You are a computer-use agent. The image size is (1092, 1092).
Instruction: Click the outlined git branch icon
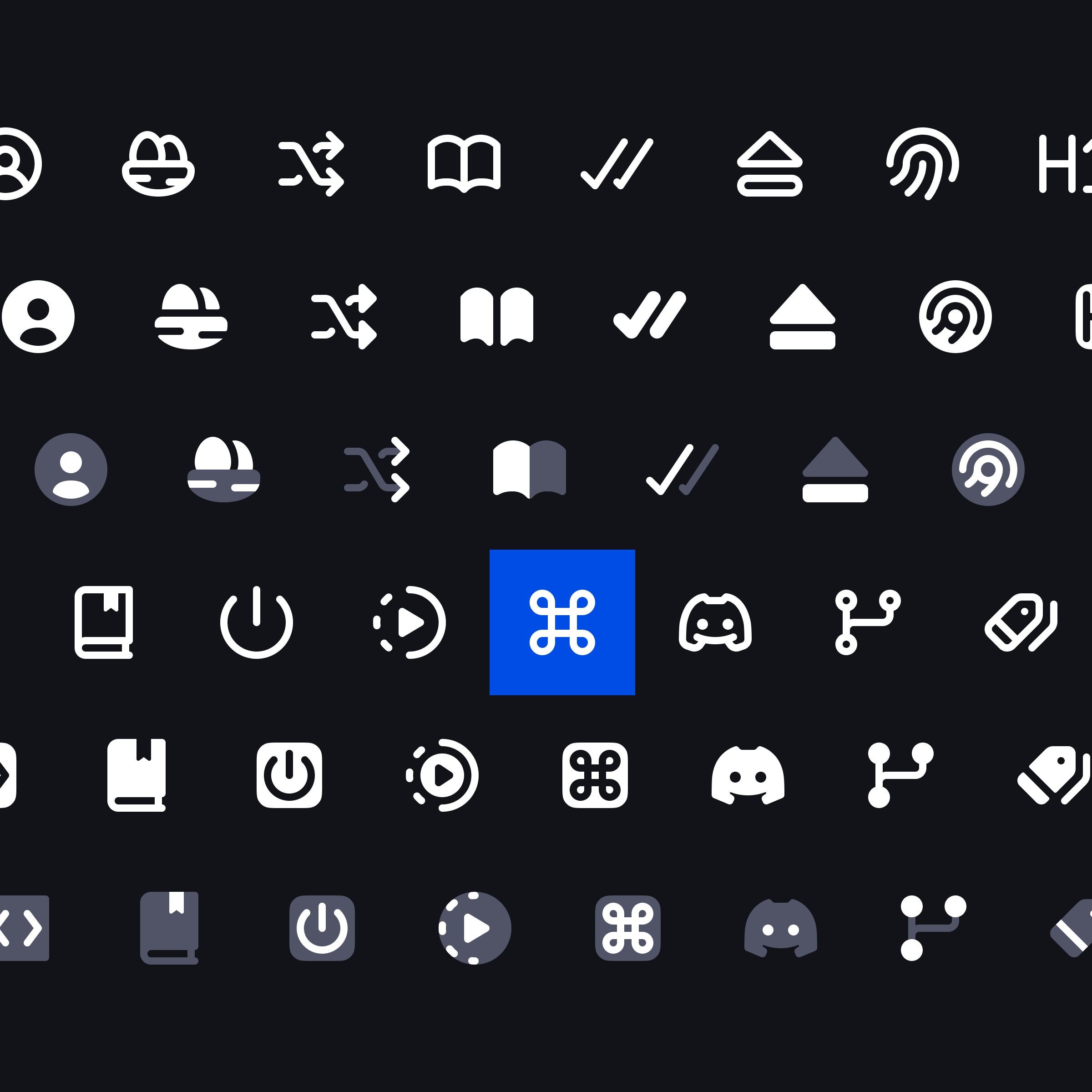[868, 622]
